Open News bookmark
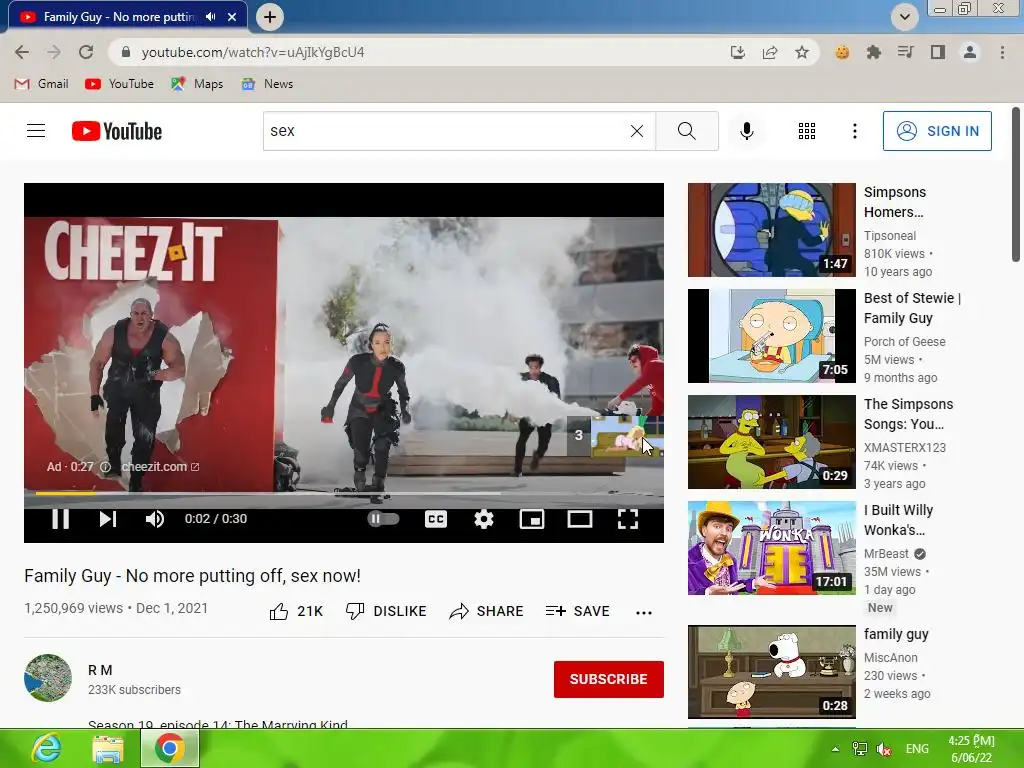 click(267, 84)
